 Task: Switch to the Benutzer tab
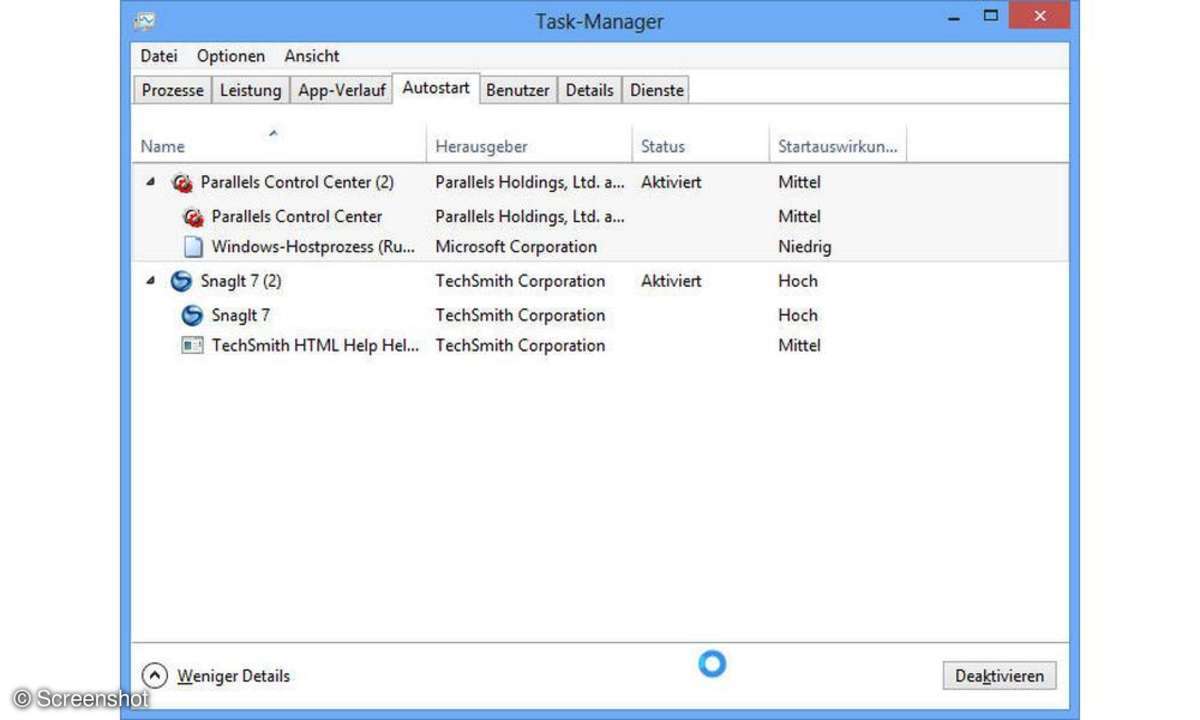tap(517, 90)
